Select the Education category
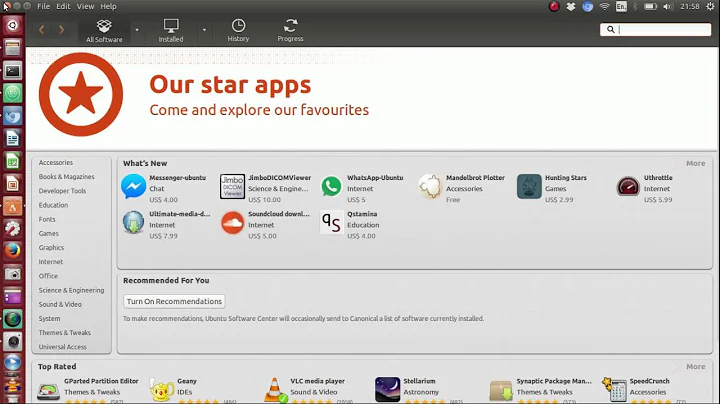This screenshot has width=720, height=404. [53, 205]
